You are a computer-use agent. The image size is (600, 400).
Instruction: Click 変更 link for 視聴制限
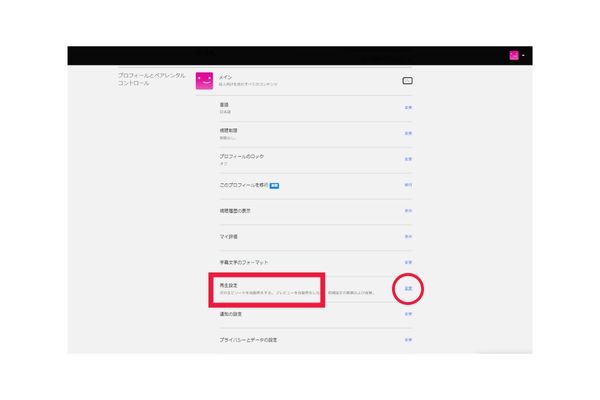[x=408, y=133]
